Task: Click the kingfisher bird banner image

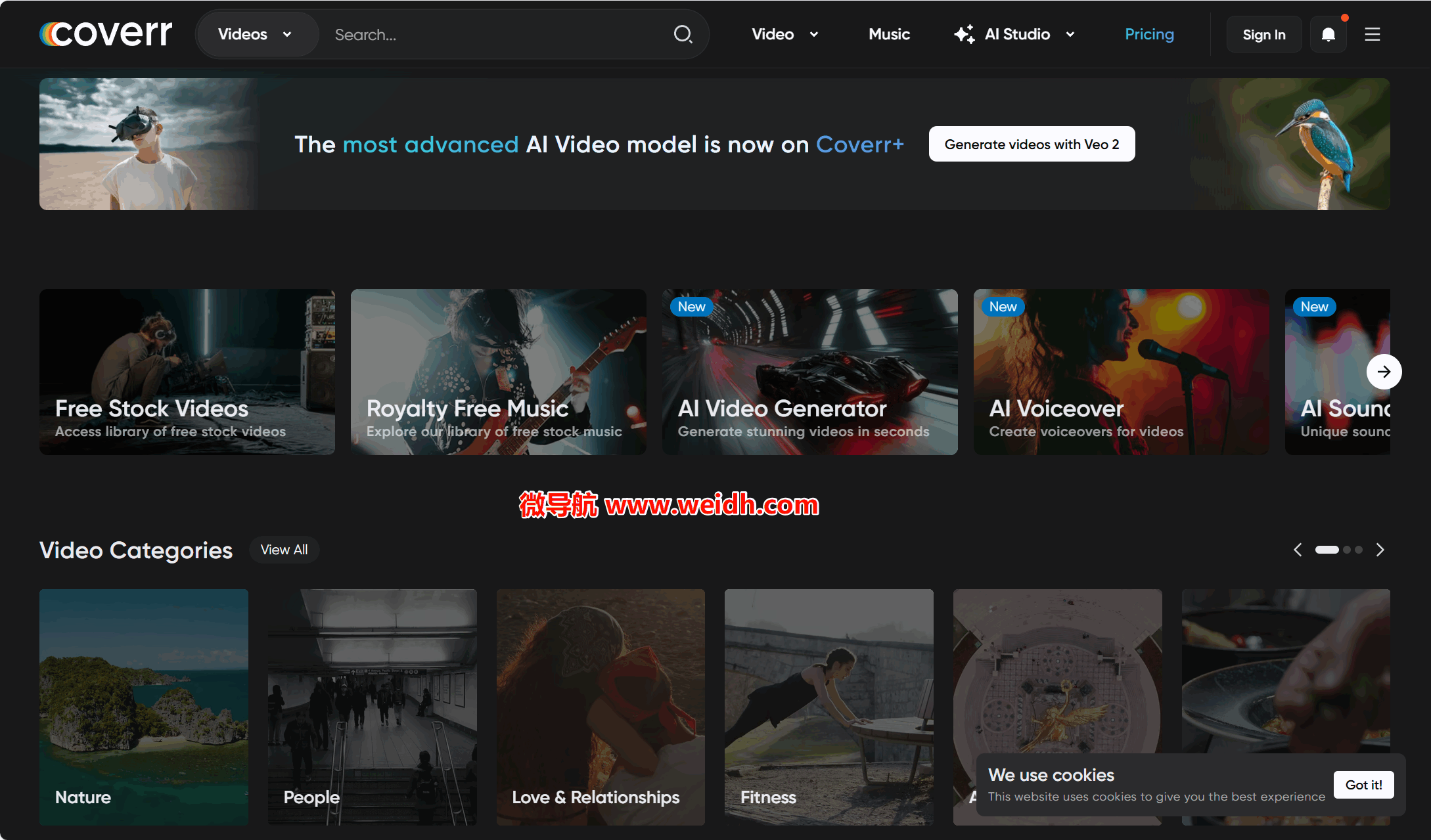Action: [1289, 144]
